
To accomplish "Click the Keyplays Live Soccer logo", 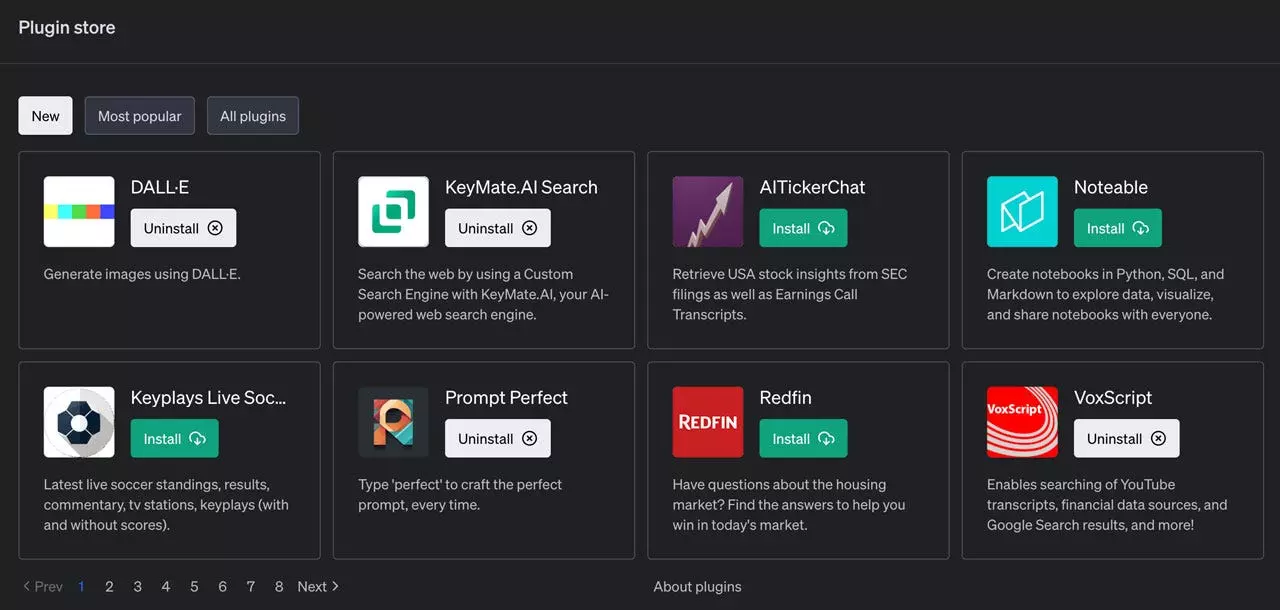I will [79, 422].
